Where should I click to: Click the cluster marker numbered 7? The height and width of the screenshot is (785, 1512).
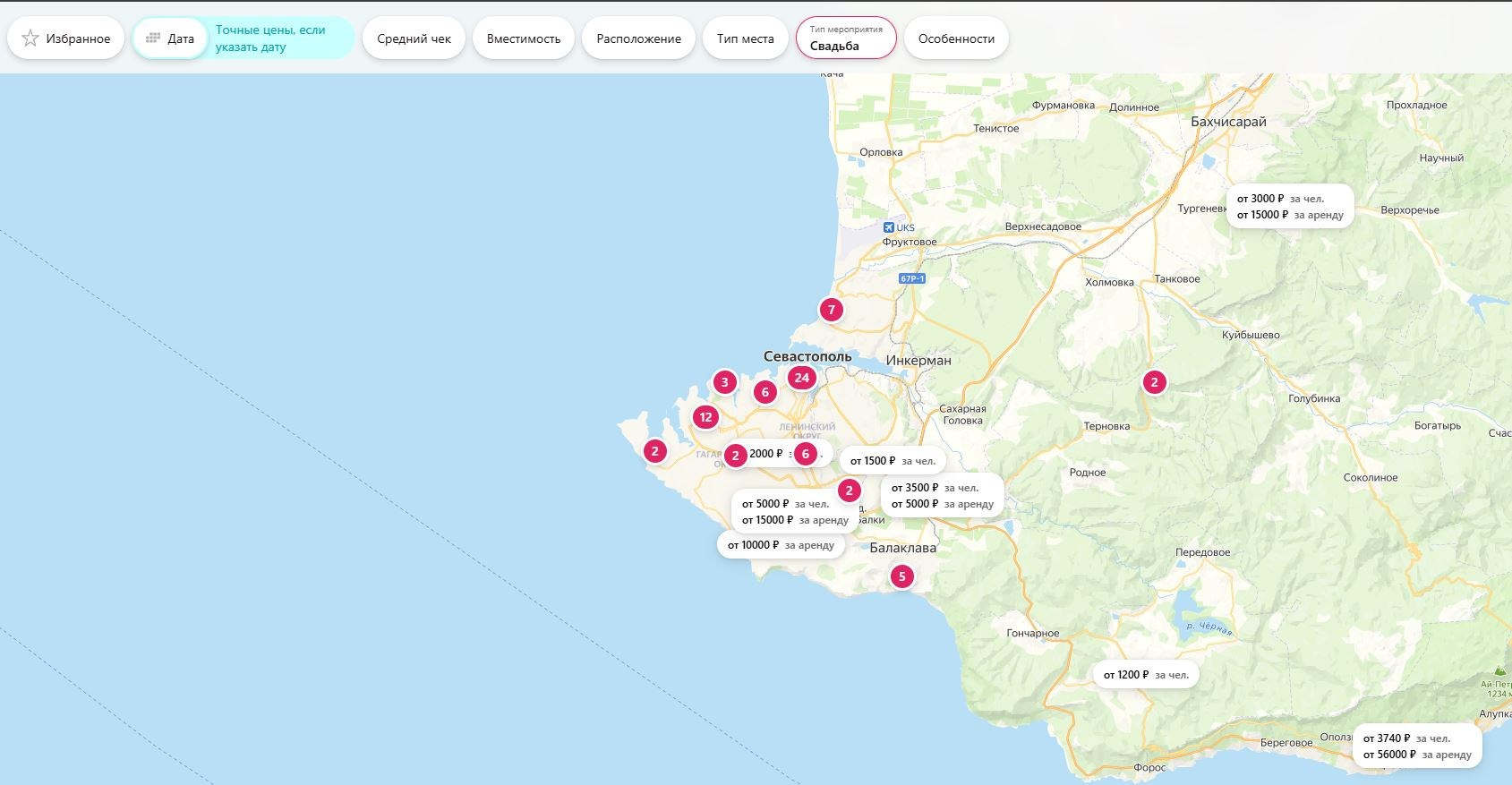tap(831, 311)
